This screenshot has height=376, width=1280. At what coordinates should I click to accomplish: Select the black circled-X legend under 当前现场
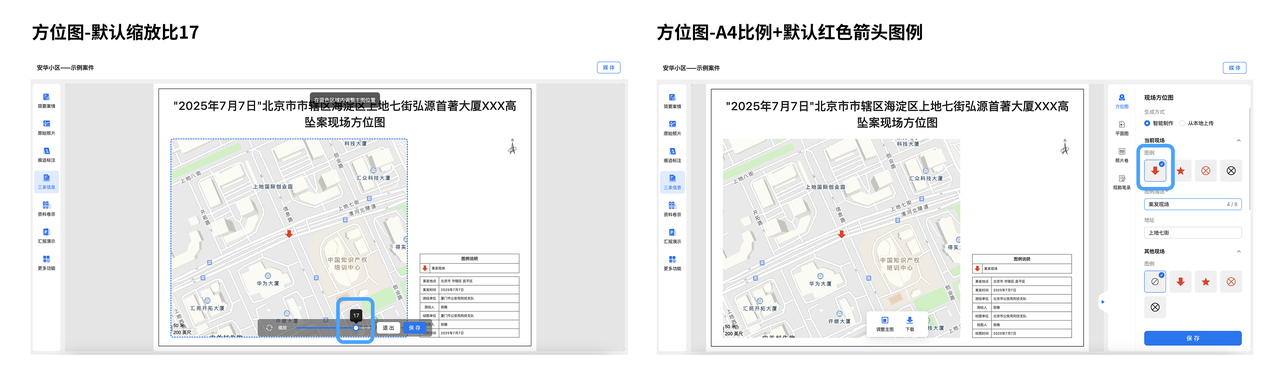tap(1230, 171)
